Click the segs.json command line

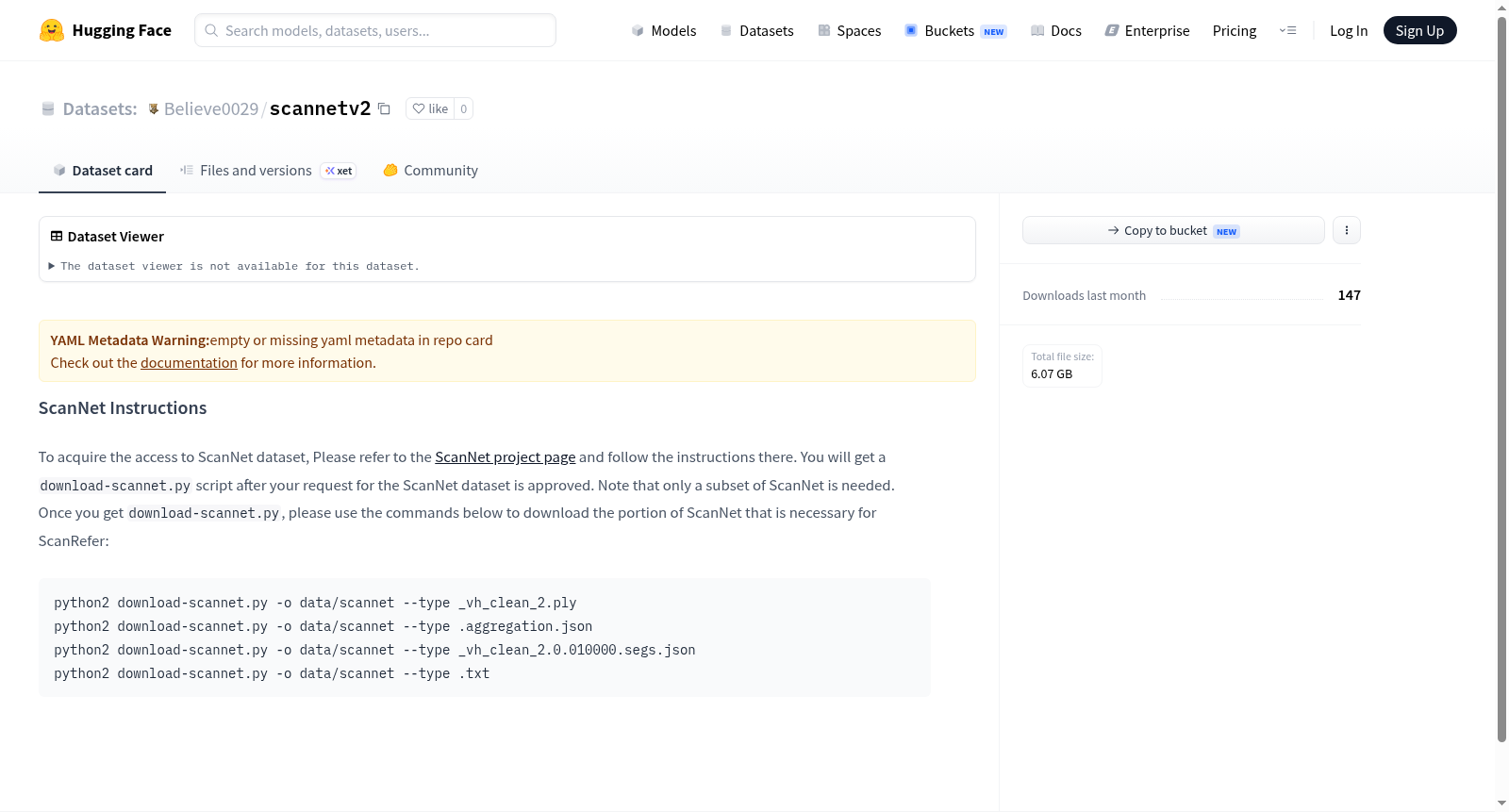point(374,651)
